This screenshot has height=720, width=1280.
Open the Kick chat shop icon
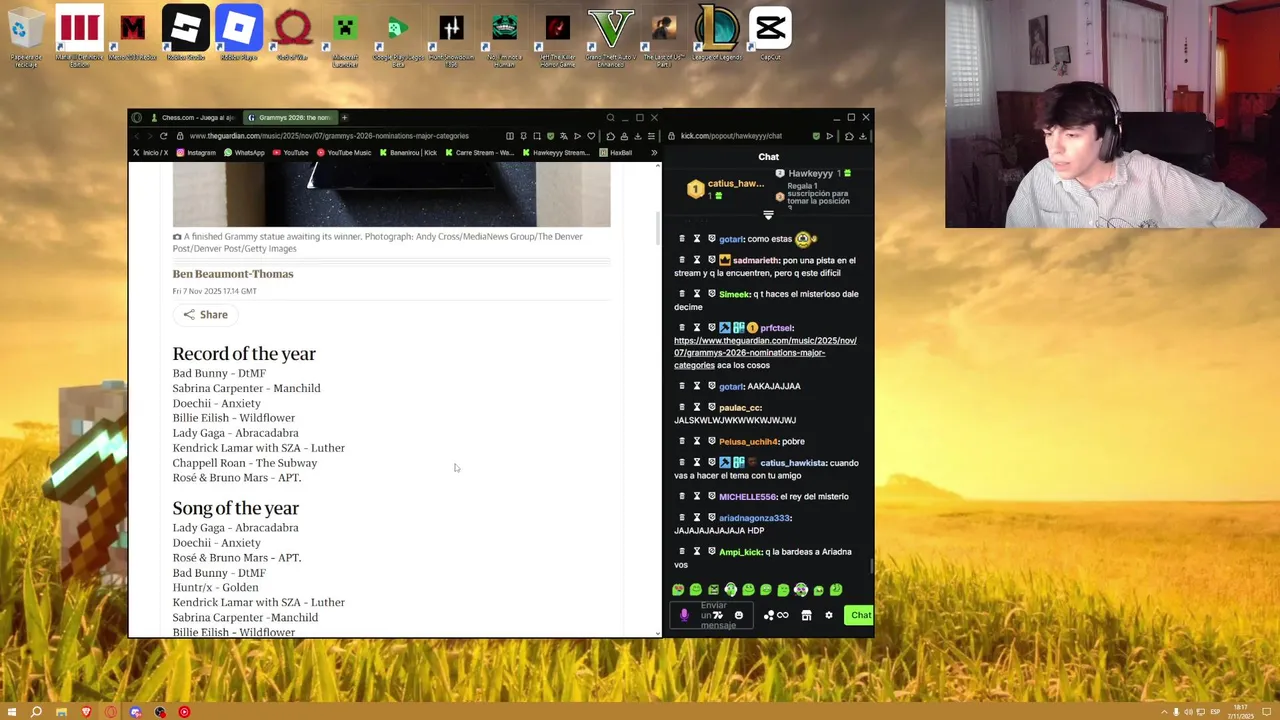pos(806,615)
